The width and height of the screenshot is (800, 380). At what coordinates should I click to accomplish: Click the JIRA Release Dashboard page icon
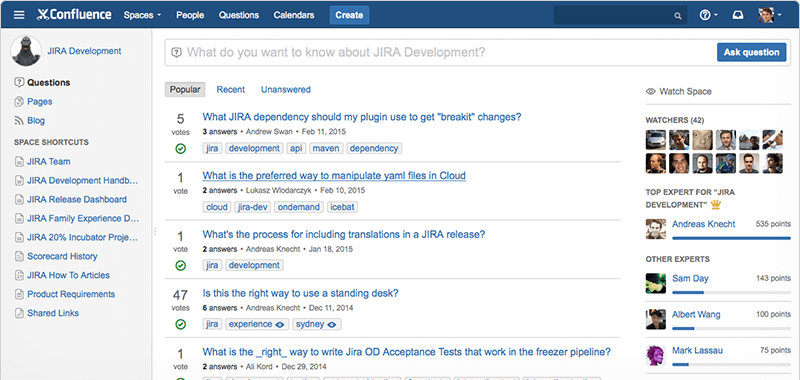click(x=19, y=199)
